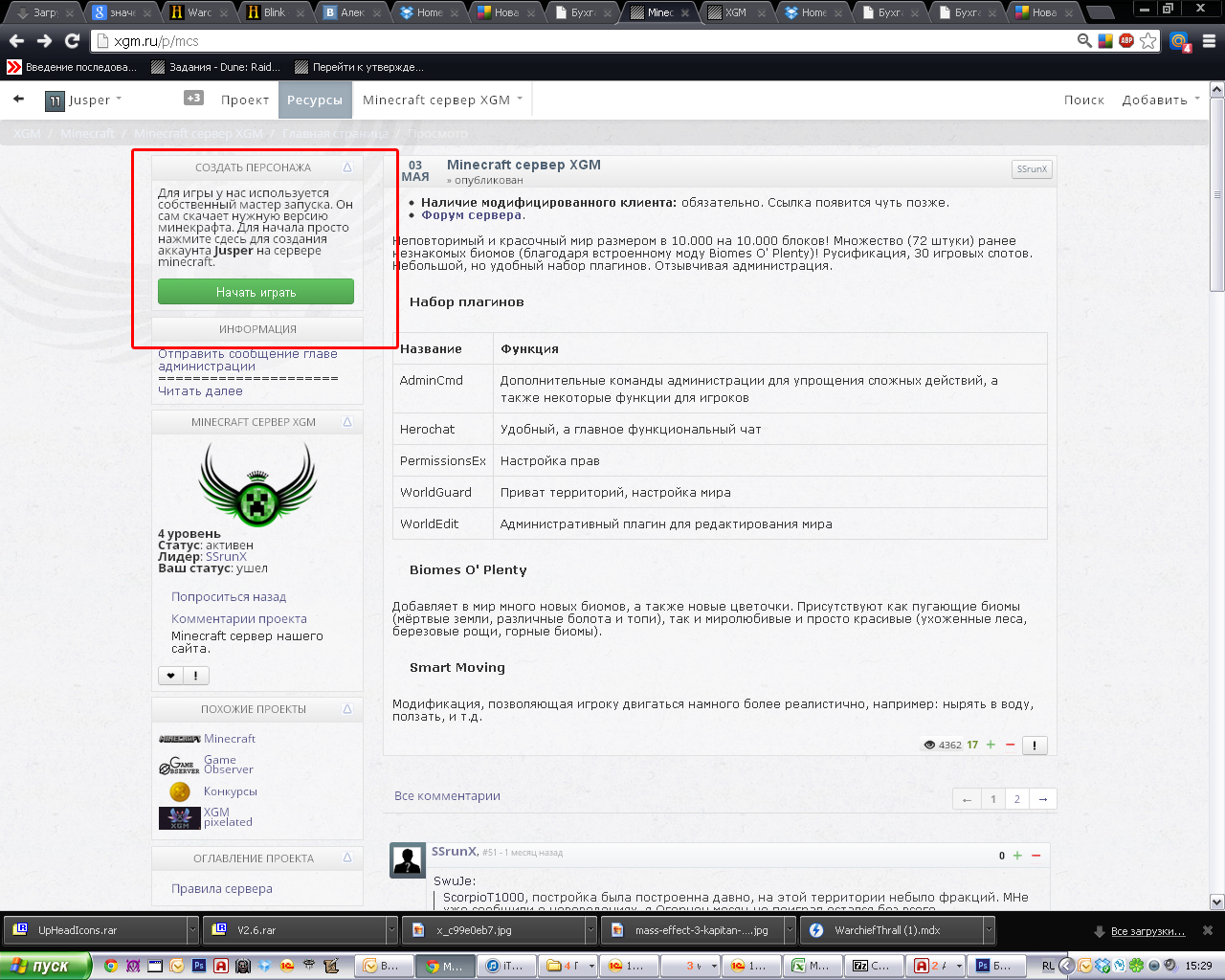Screen dimensions: 1225x980
Task: Open dropdown arrow for x_c99e0eb7.jpg download
Action: click(590, 930)
